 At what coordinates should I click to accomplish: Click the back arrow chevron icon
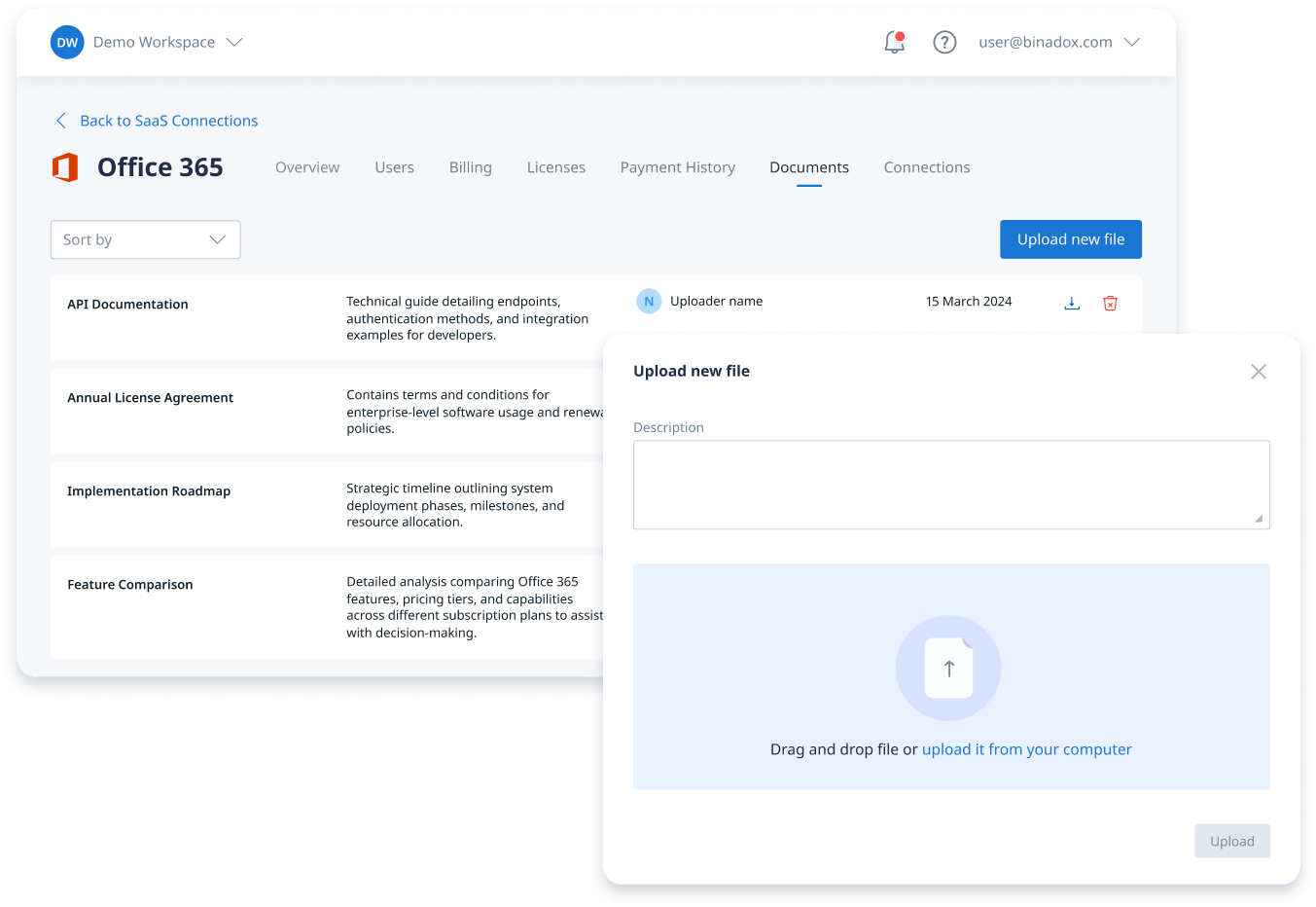pos(61,121)
